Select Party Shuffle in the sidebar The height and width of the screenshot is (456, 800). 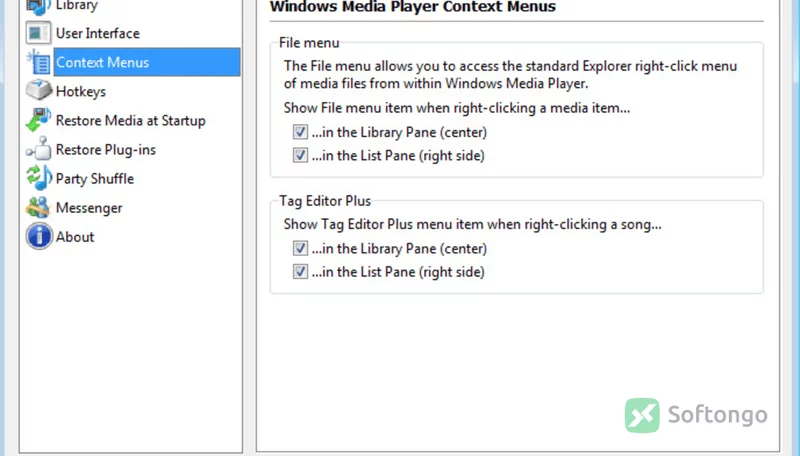94,179
